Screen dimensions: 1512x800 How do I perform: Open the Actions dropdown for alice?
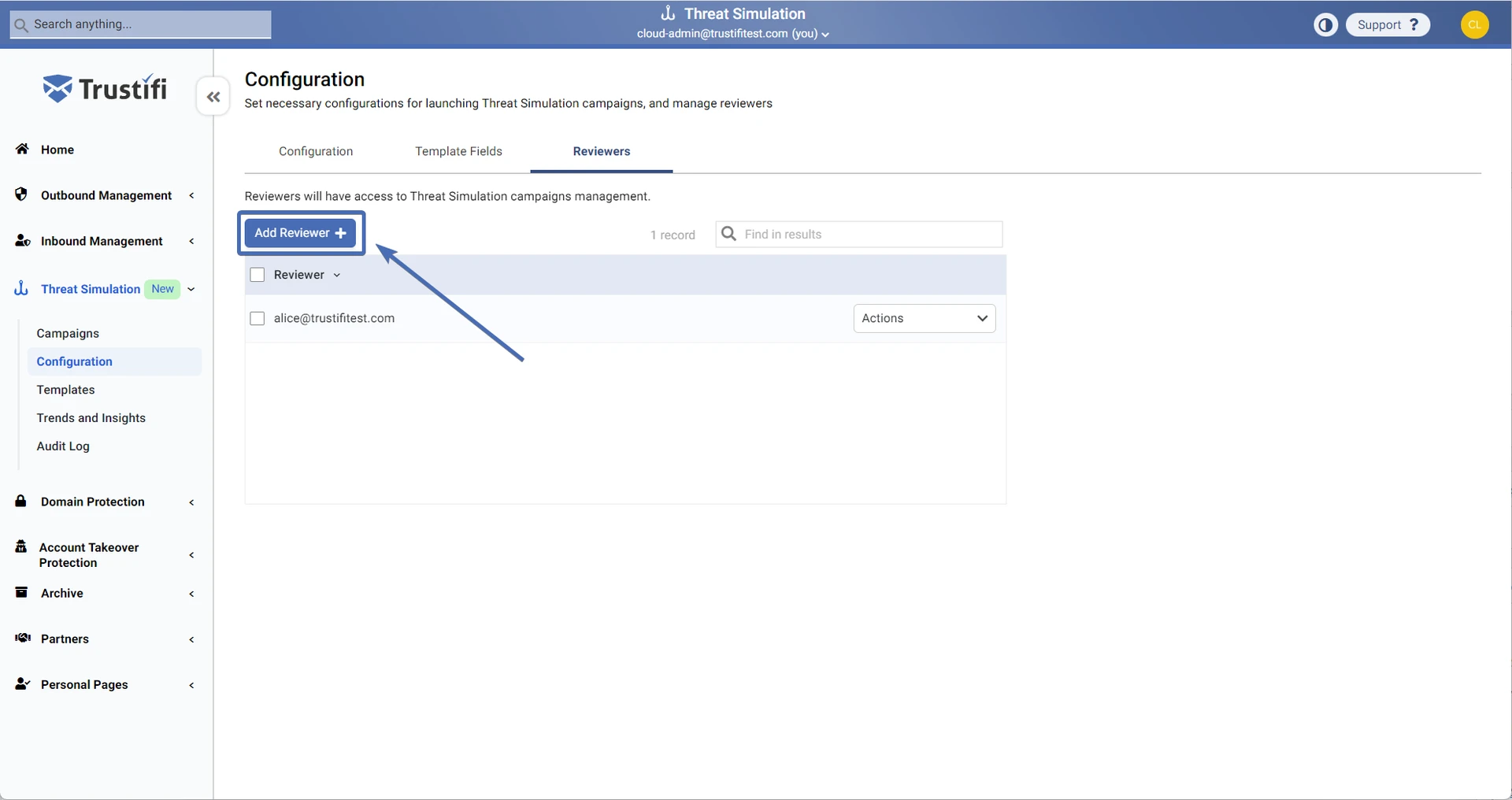pyautogui.click(x=924, y=318)
